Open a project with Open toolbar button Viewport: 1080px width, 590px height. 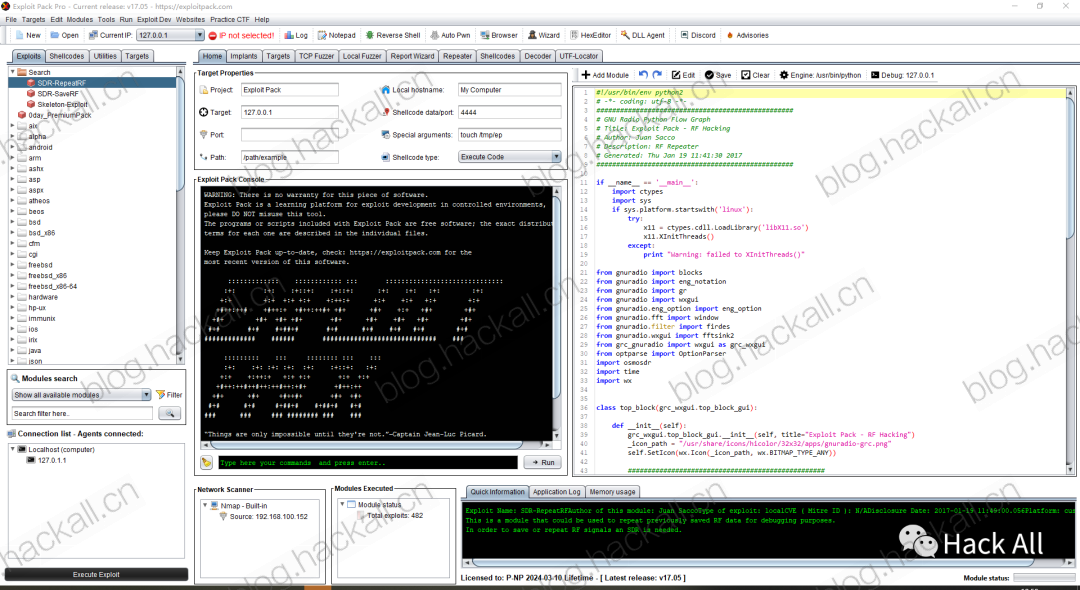click(x=63, y=35)
